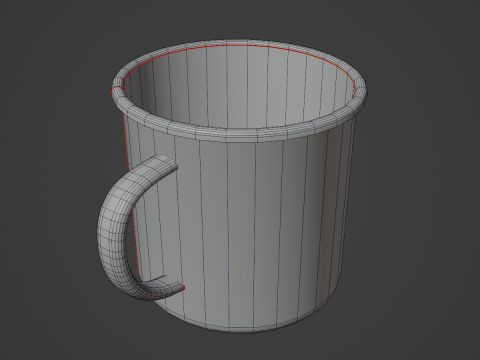Select the rounded rim of the mug
Screen dimensions: 480x360
pyautogui.click(x=241, y=134)
